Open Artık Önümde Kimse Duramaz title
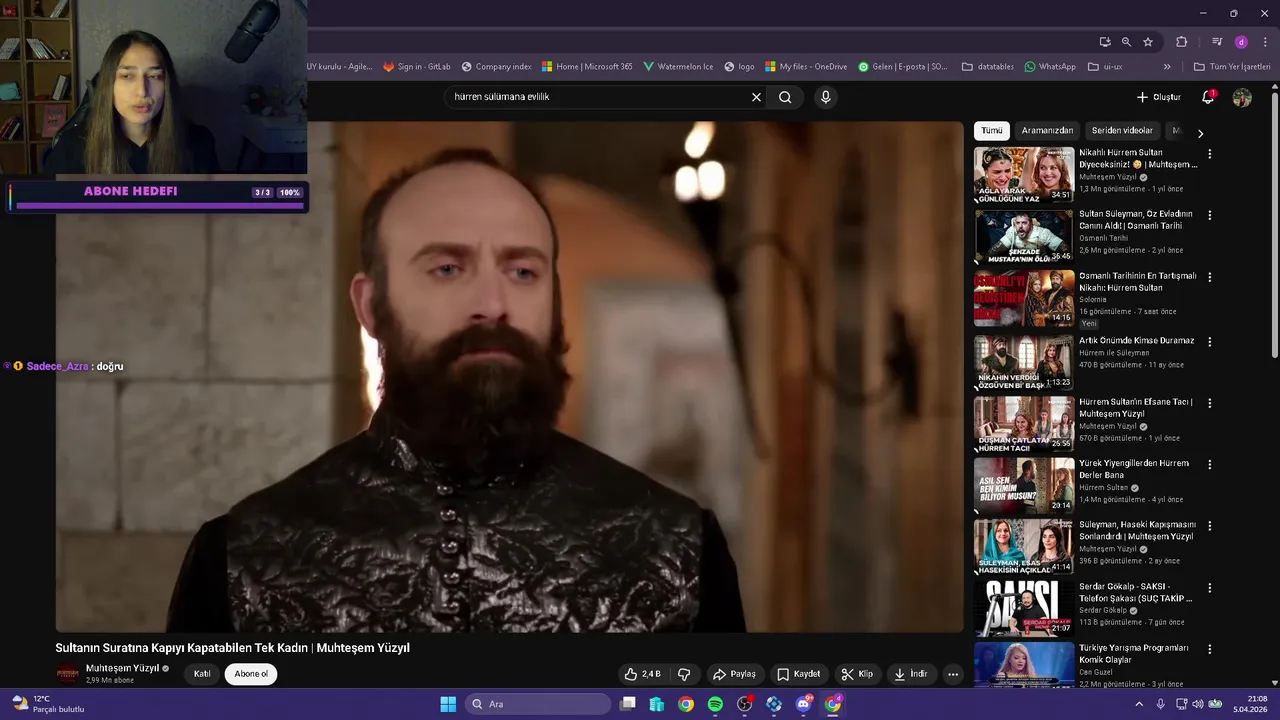The height and width of the screenshot is (720, 1280). [1137, 340]
